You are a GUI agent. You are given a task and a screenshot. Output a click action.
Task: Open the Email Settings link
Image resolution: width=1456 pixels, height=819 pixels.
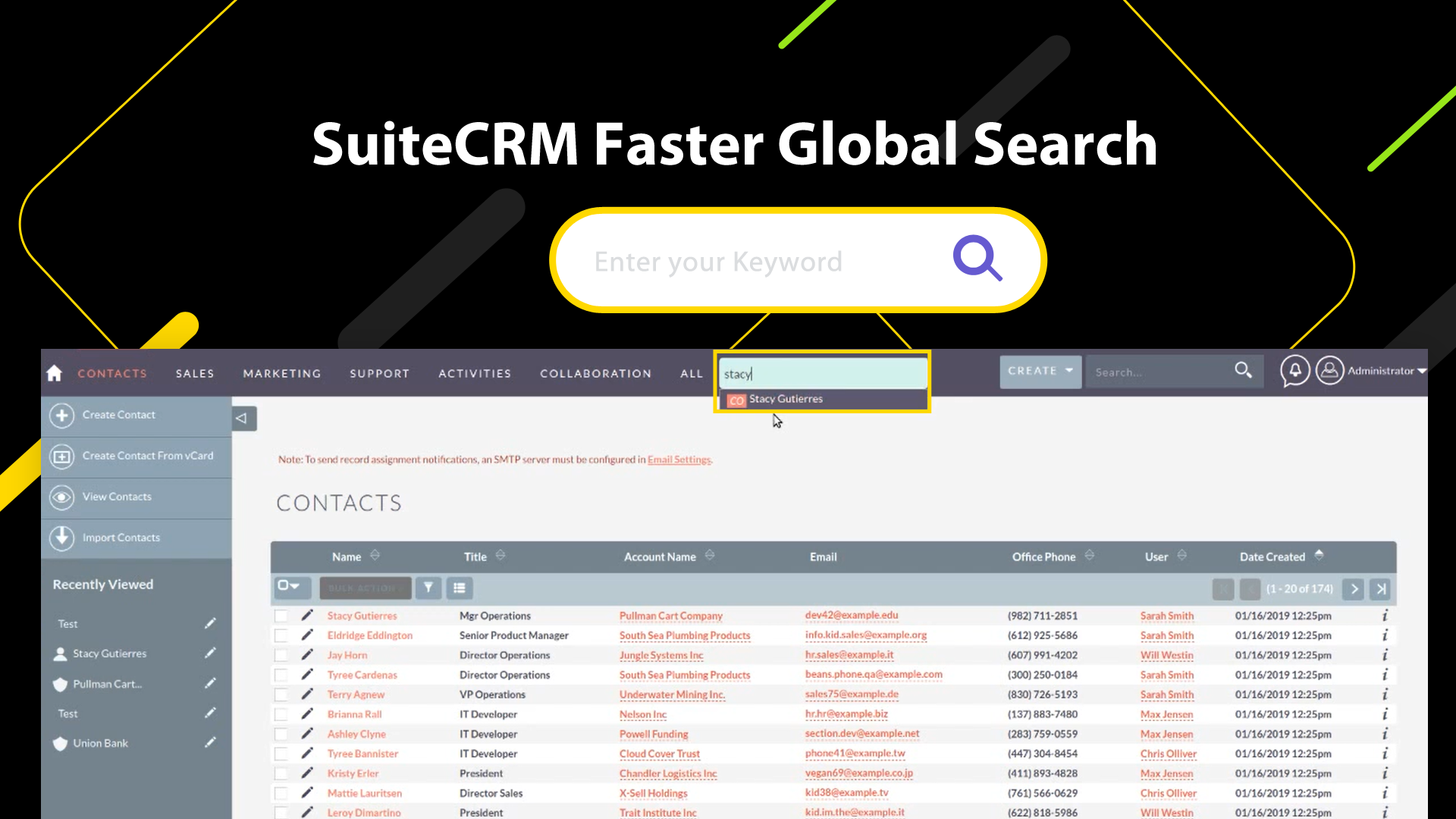pos(679,460)
